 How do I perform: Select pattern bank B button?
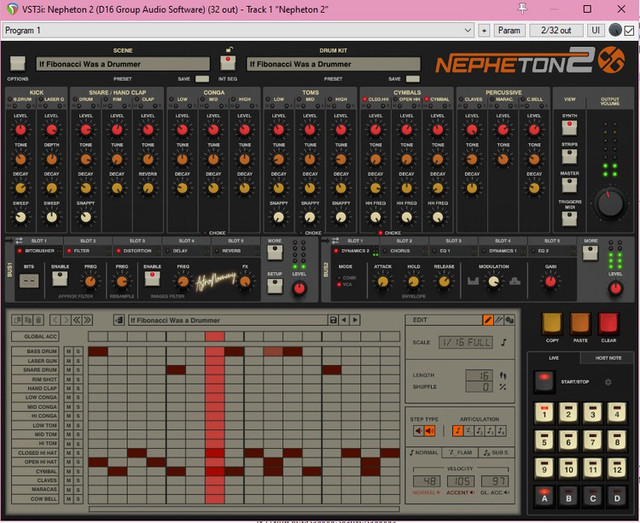(568, 497)
